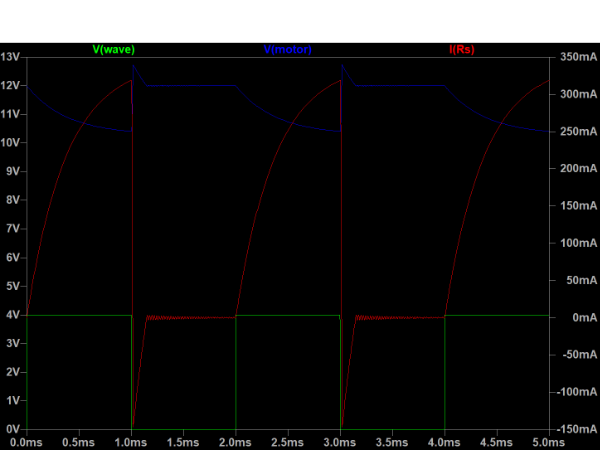Click the 4.0ms time axis label

(445, 441)
